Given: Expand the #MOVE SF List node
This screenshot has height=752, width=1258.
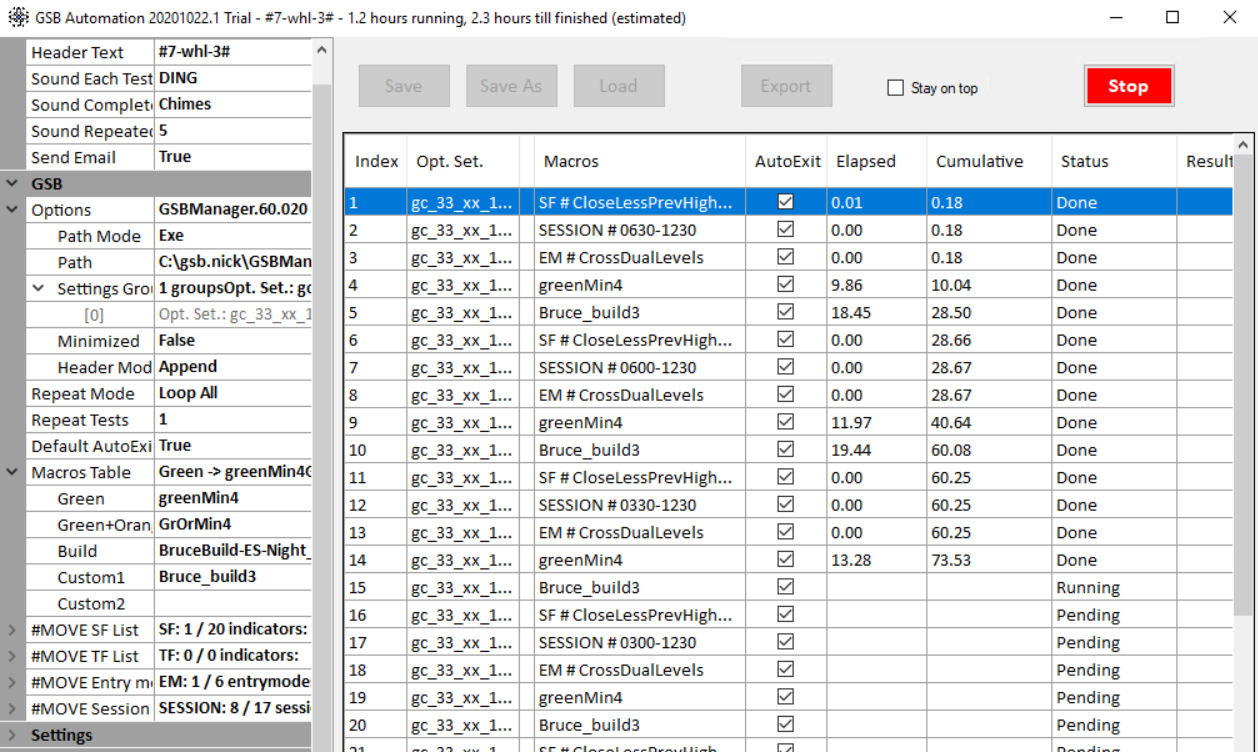Looking at the screenshot, I should pos(12,629).
